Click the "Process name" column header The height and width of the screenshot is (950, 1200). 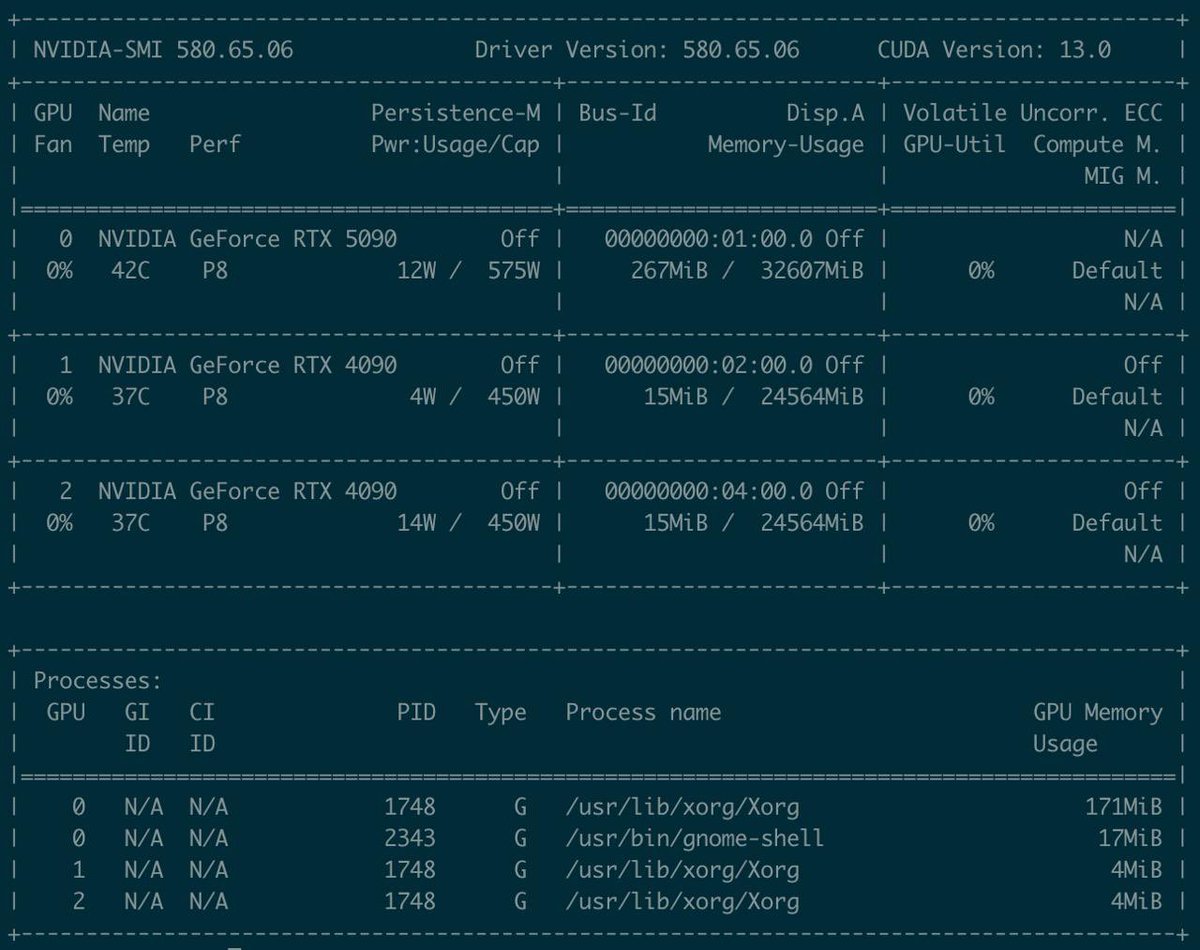[643, 713]
